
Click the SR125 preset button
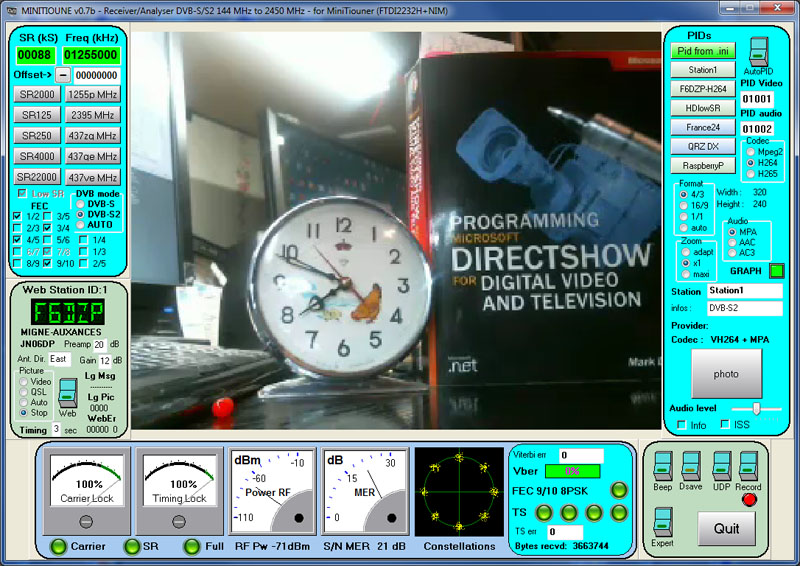click(37, 115)
